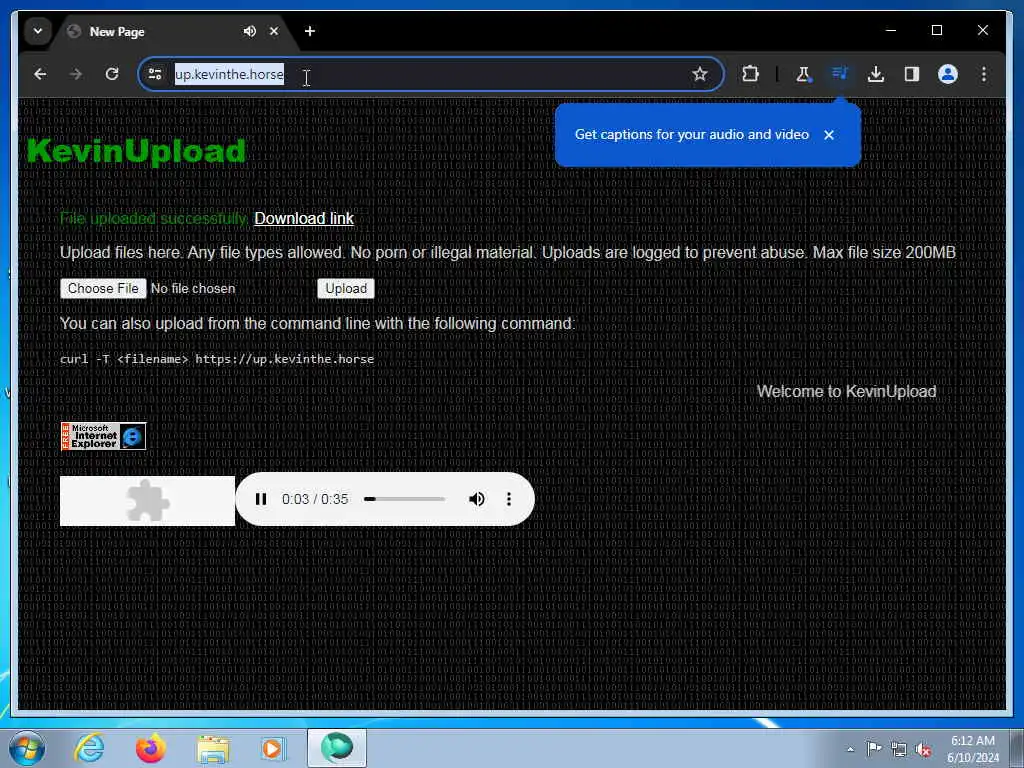
Task: Click the Internet Explorer badge image
Action: pyautogui.click(x=103, y=436)
